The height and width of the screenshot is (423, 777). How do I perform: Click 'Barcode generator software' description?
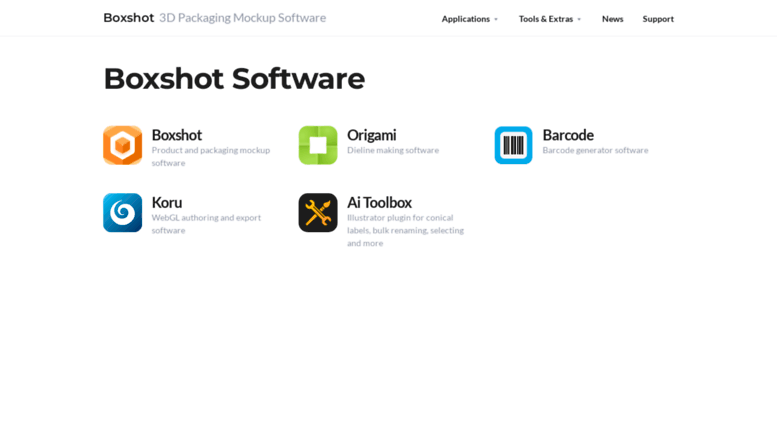point(595,150)
